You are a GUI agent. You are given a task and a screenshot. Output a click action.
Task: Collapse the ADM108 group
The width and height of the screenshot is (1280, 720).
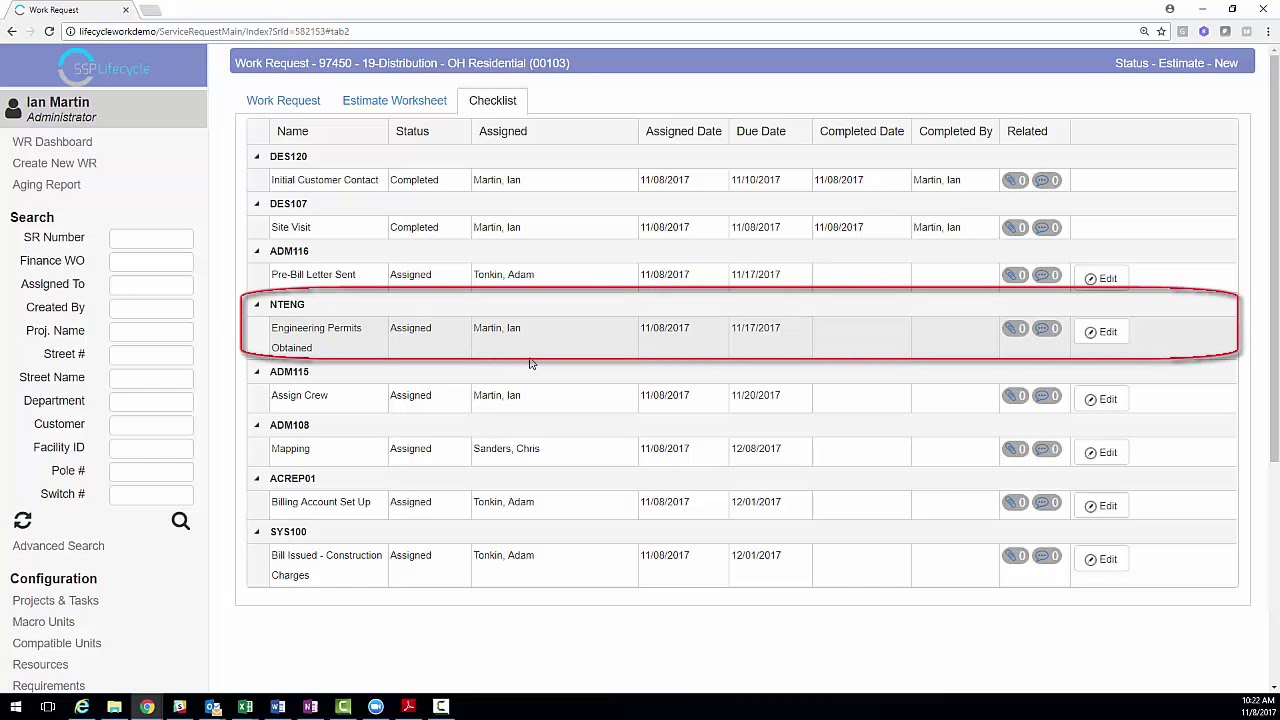[257, 425]
